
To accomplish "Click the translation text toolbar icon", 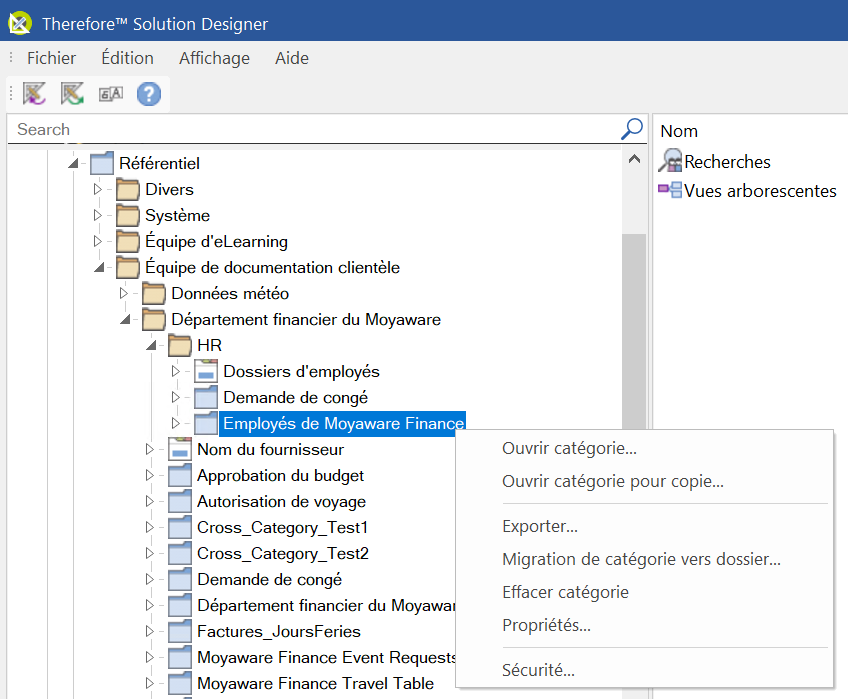I will coord(110,94).
